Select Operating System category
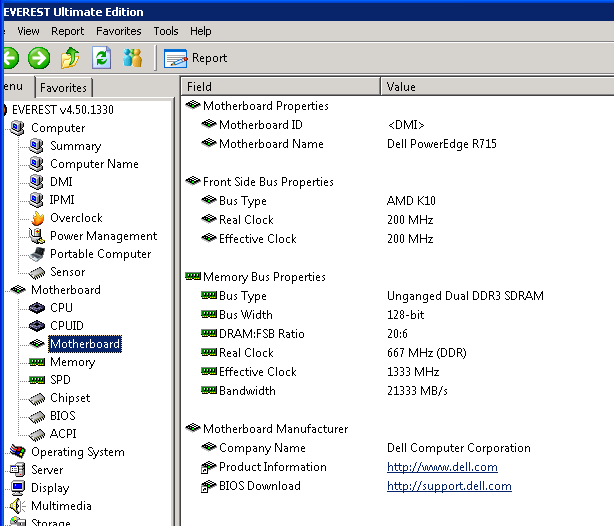Screen dimensions: 614x526 [x=78, y=452]
